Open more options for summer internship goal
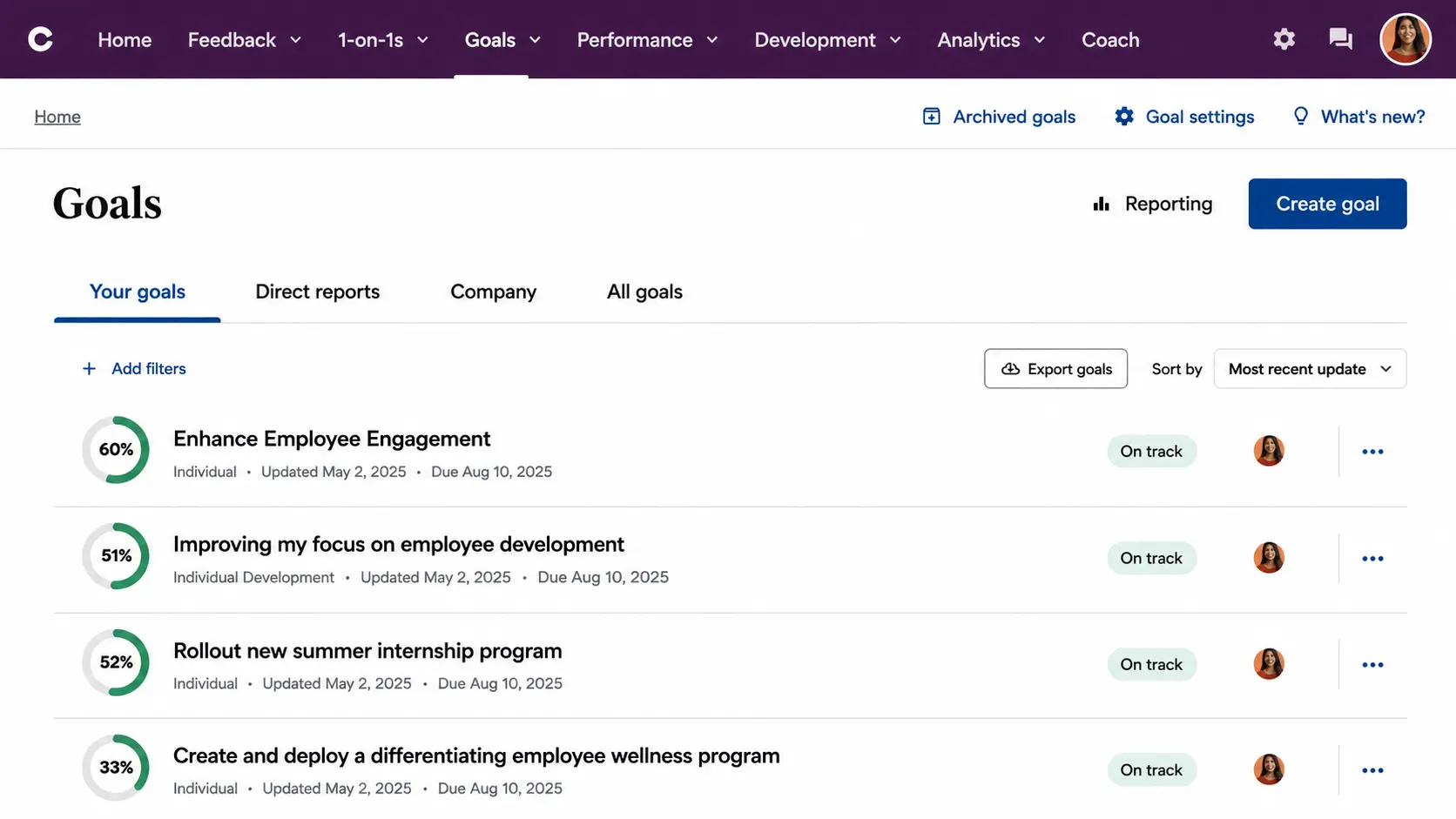This screenshot has height=819, width=1456. point(1372,665)
